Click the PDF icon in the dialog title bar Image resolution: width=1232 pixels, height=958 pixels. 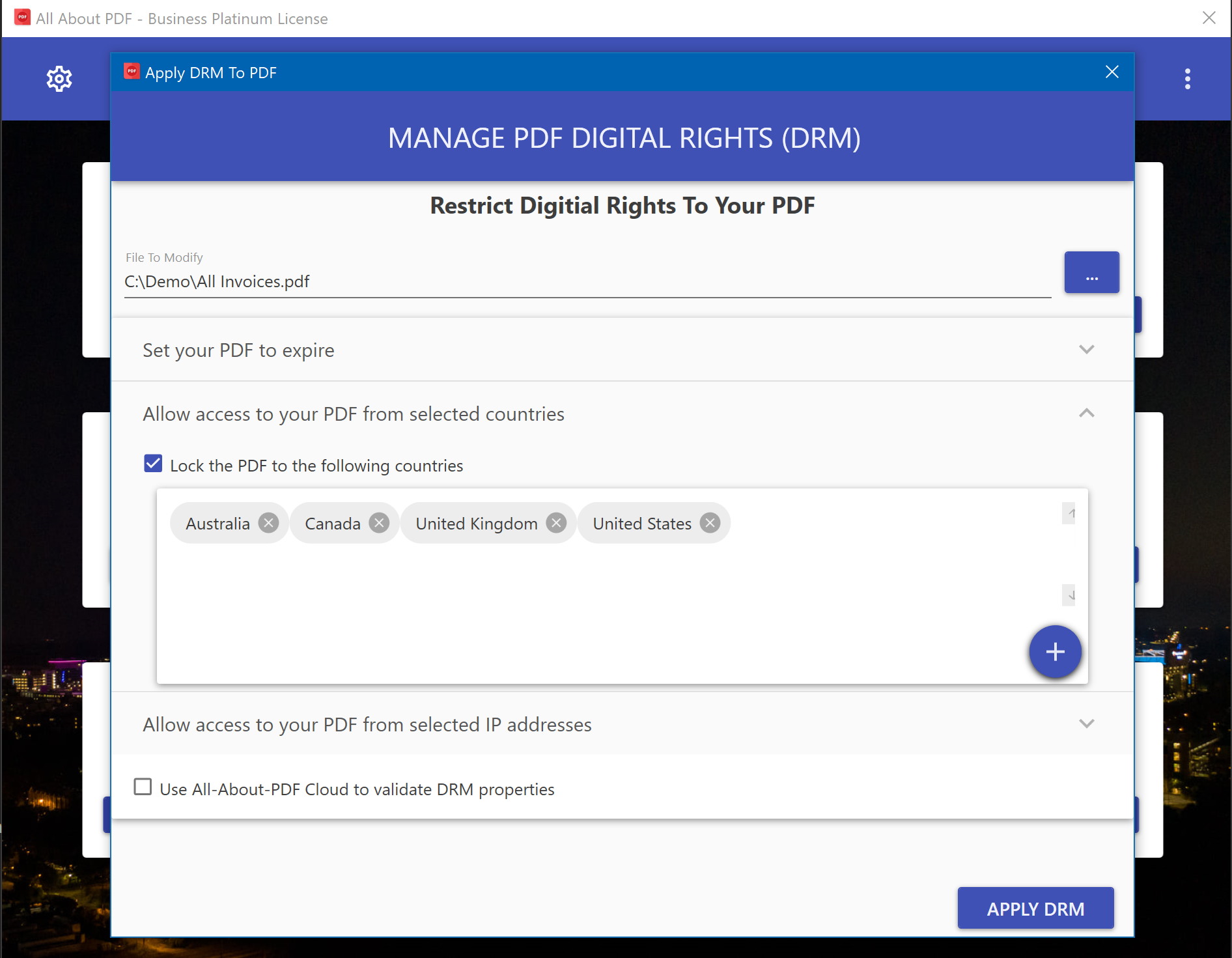pos(132,71)
